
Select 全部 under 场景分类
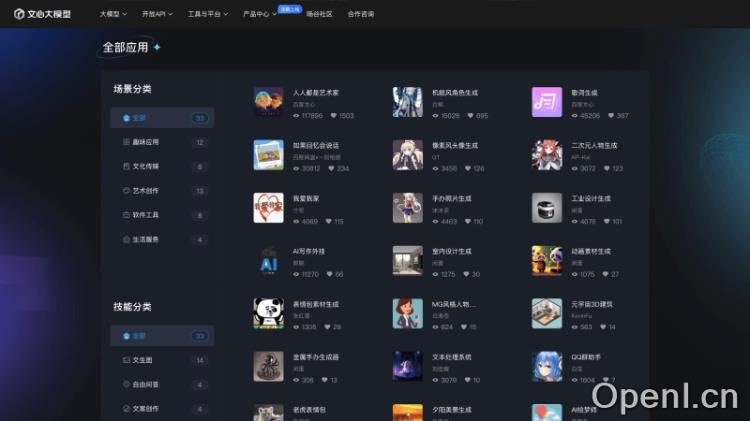click(x=162, y=118)
